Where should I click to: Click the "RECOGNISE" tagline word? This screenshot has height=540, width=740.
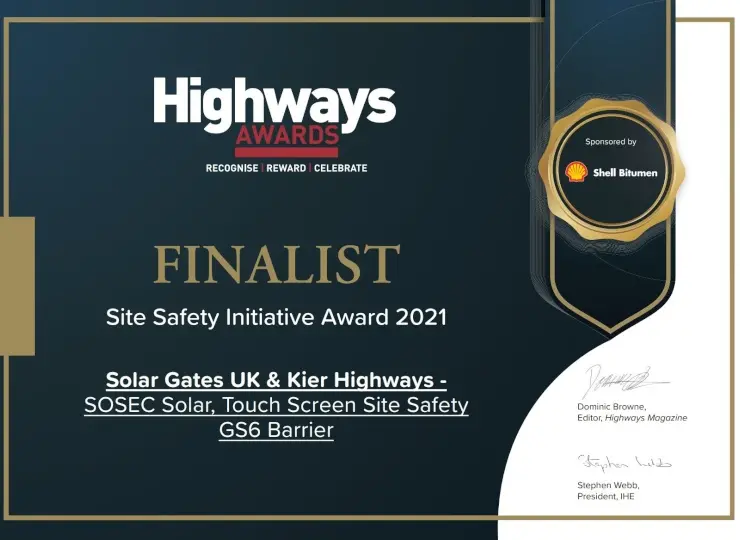(232, 168)
